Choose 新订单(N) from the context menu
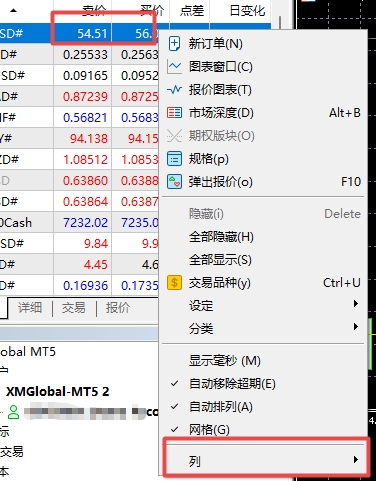 pos(263,44)
